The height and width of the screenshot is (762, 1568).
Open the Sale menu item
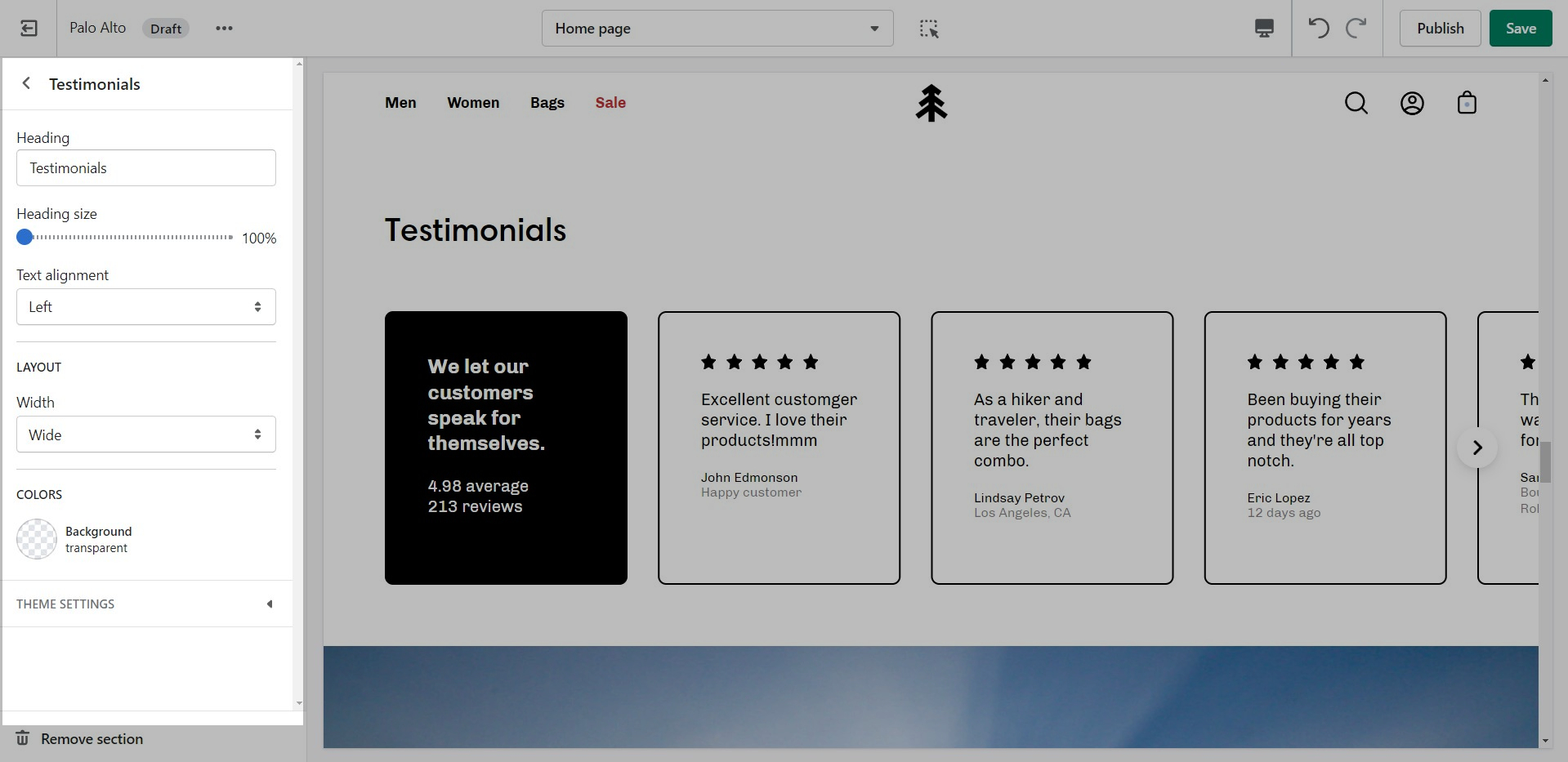pos(610,103)
